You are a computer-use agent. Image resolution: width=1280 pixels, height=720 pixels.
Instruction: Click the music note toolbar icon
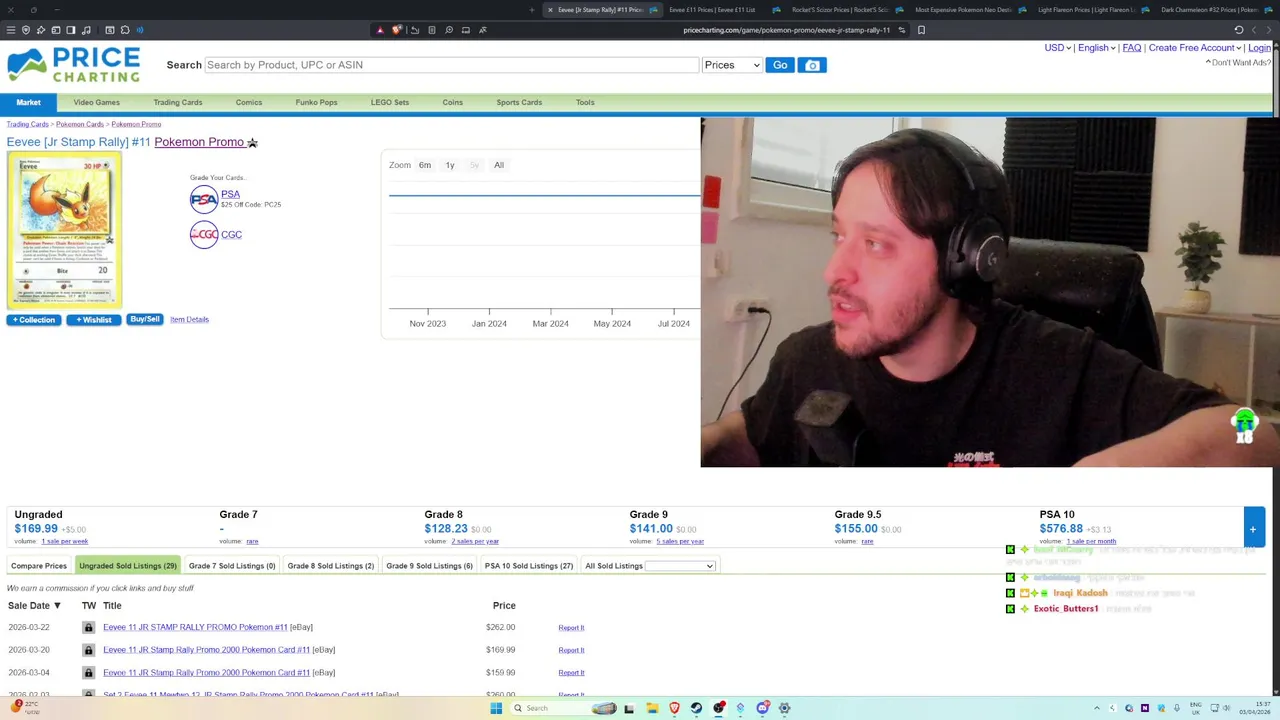(86, 30)
